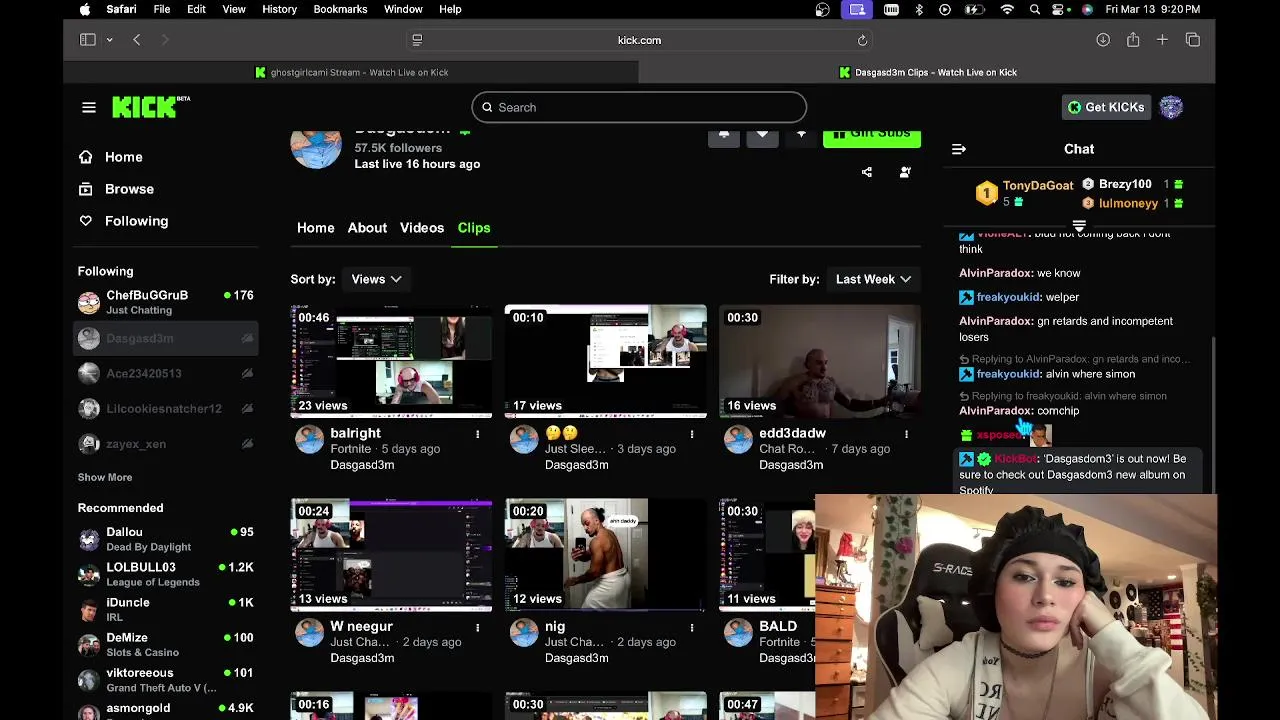Image resolution: width=1280 pixels, height=720 pixels.
Task: Open ChefBuGGruB followed channel
Action: click(x=166, y=302)
